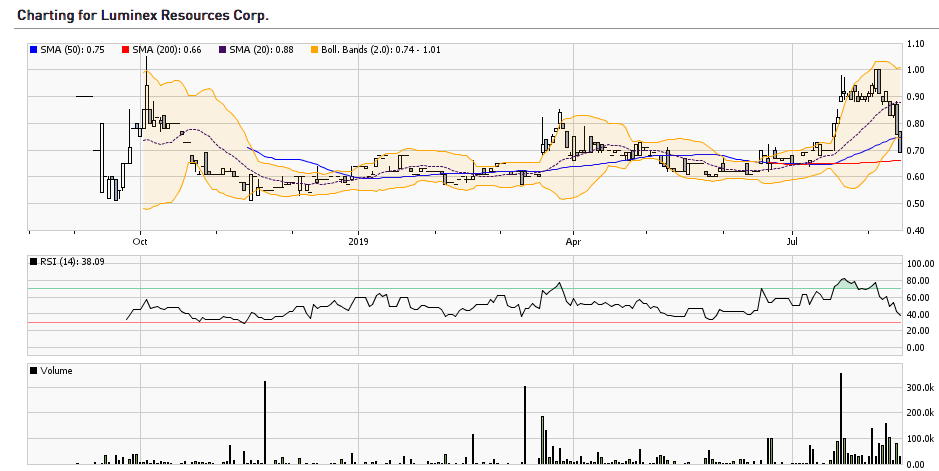The image size is (939, 471).
Task: Click the 1.10 price axis value
Action: 916,44
